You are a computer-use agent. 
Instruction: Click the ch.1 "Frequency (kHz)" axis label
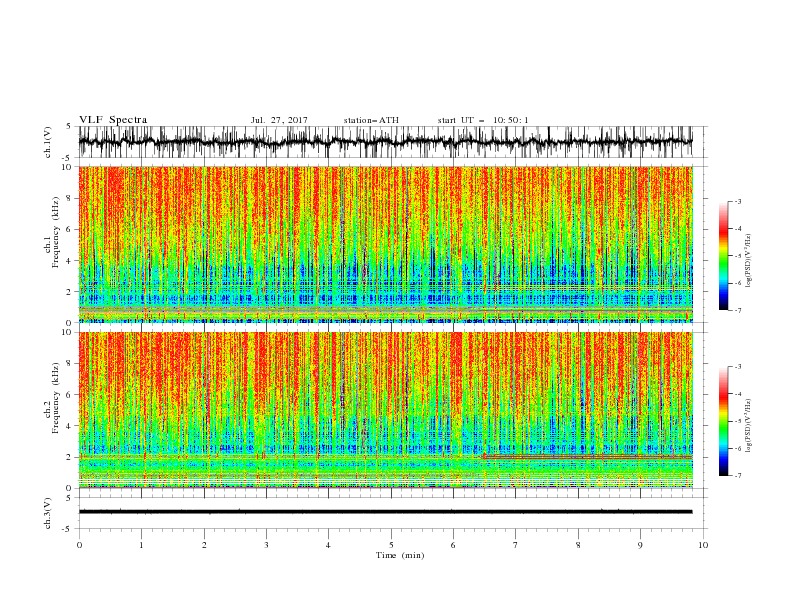pos(56,233)
